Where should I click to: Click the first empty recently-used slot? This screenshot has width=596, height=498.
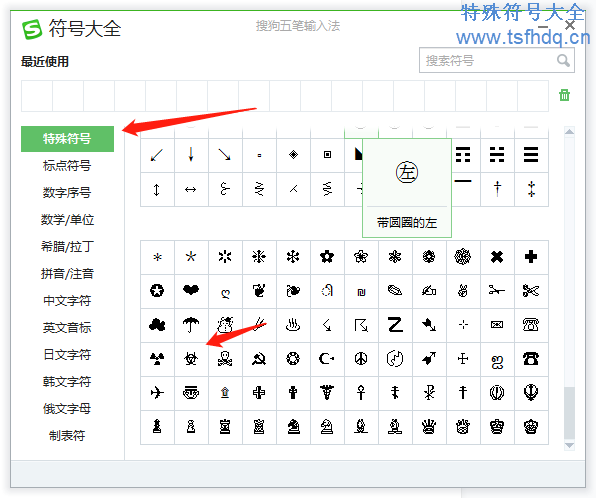pos(37,96)
